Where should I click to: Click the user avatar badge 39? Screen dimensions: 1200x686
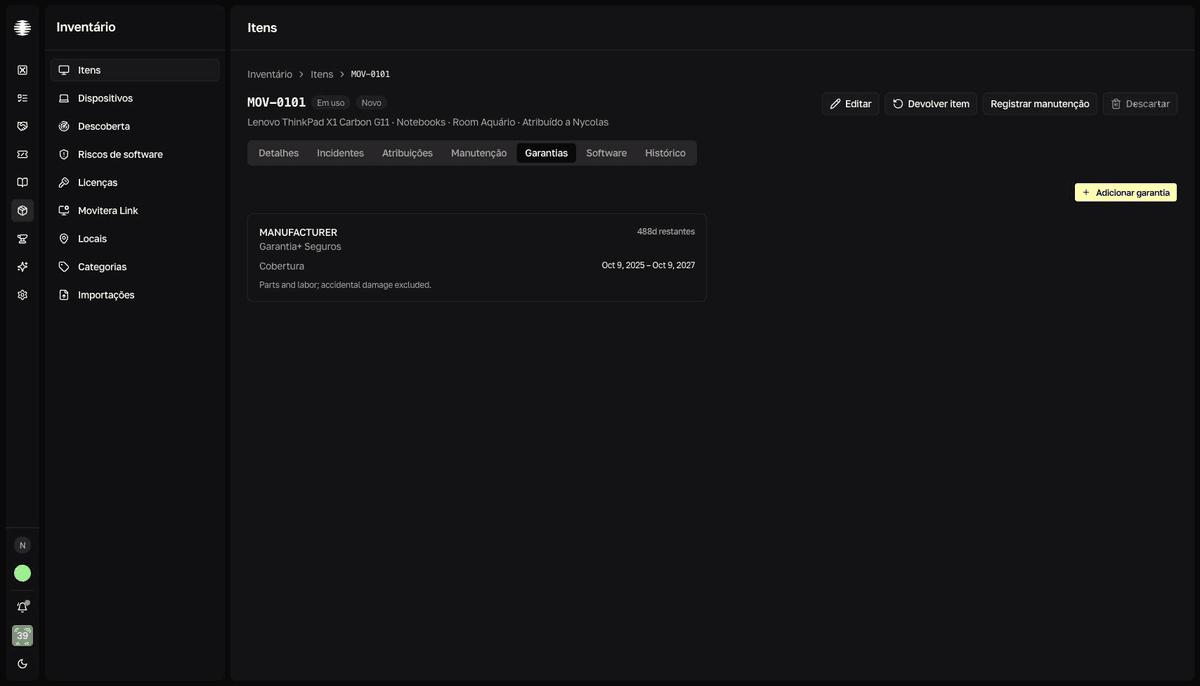[x=22, y=636]
